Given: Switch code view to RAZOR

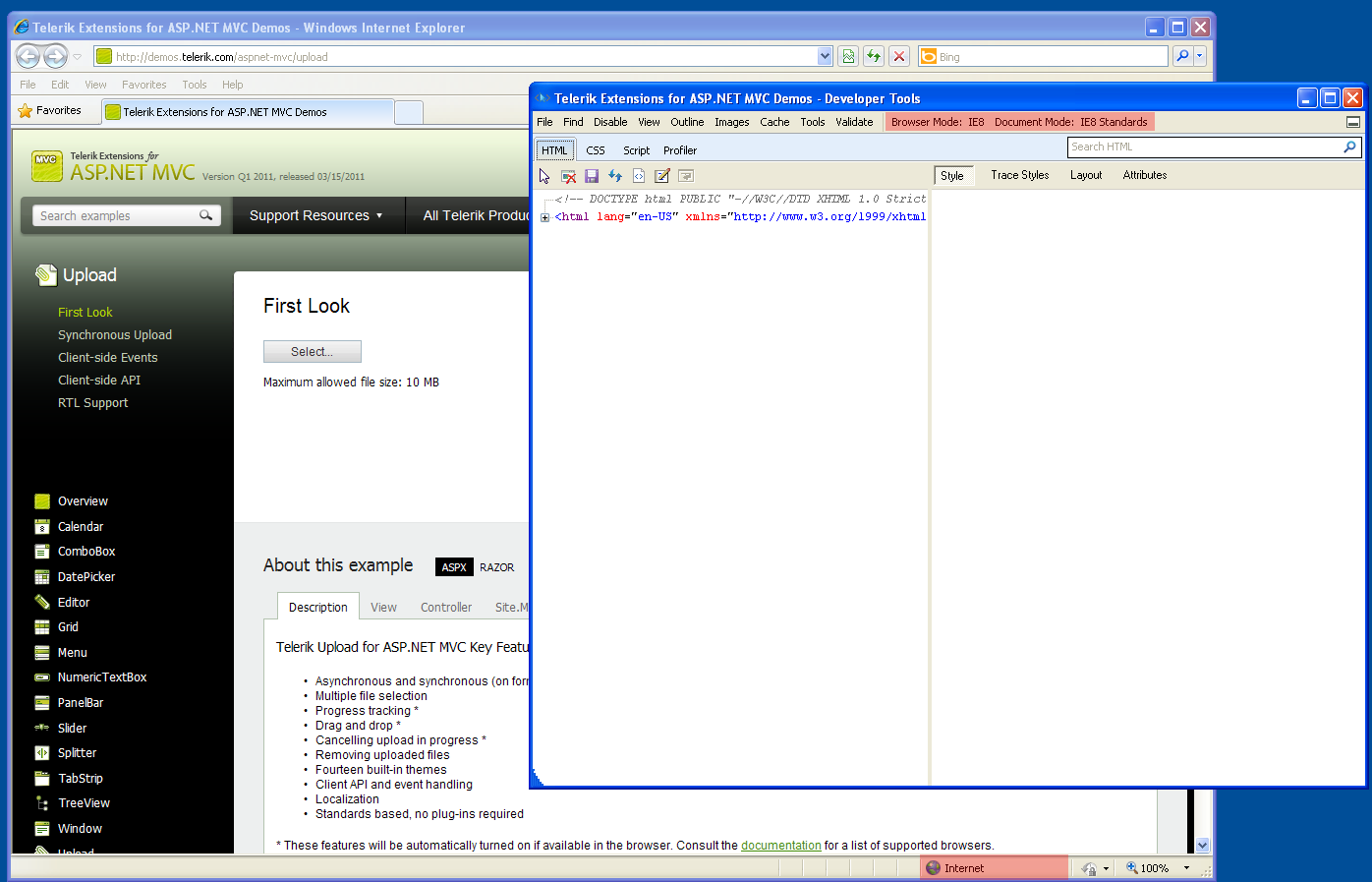Looking at the screenshot, I should 497,567.
